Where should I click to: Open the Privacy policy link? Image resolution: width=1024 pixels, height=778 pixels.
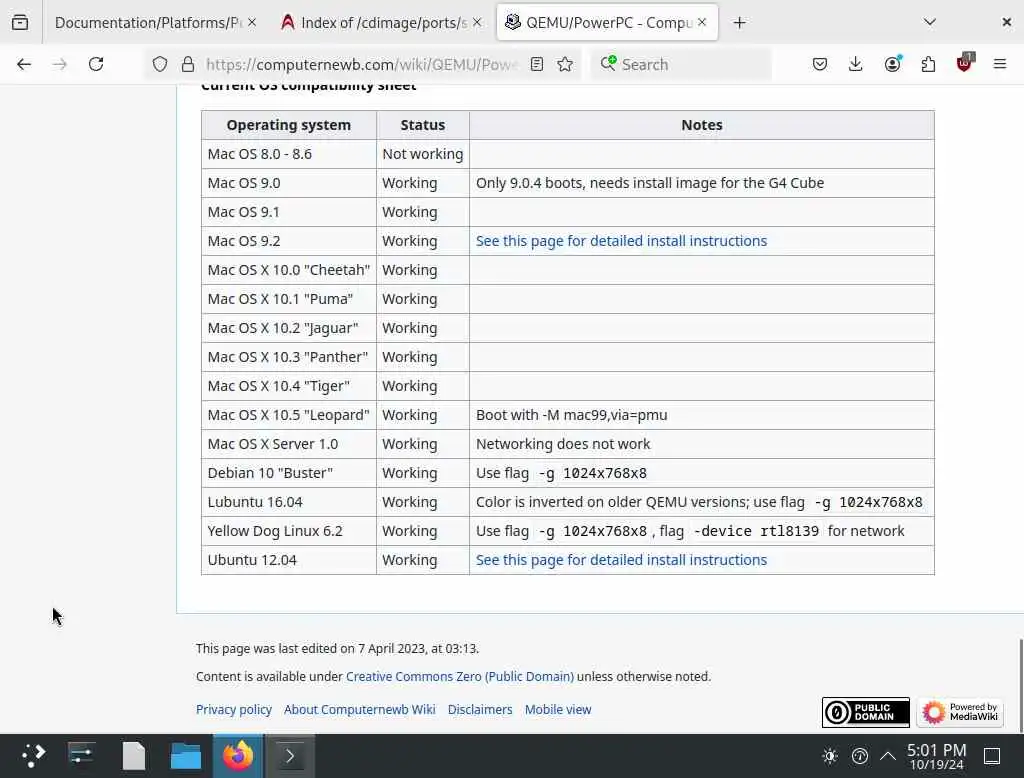pos(234,709)
